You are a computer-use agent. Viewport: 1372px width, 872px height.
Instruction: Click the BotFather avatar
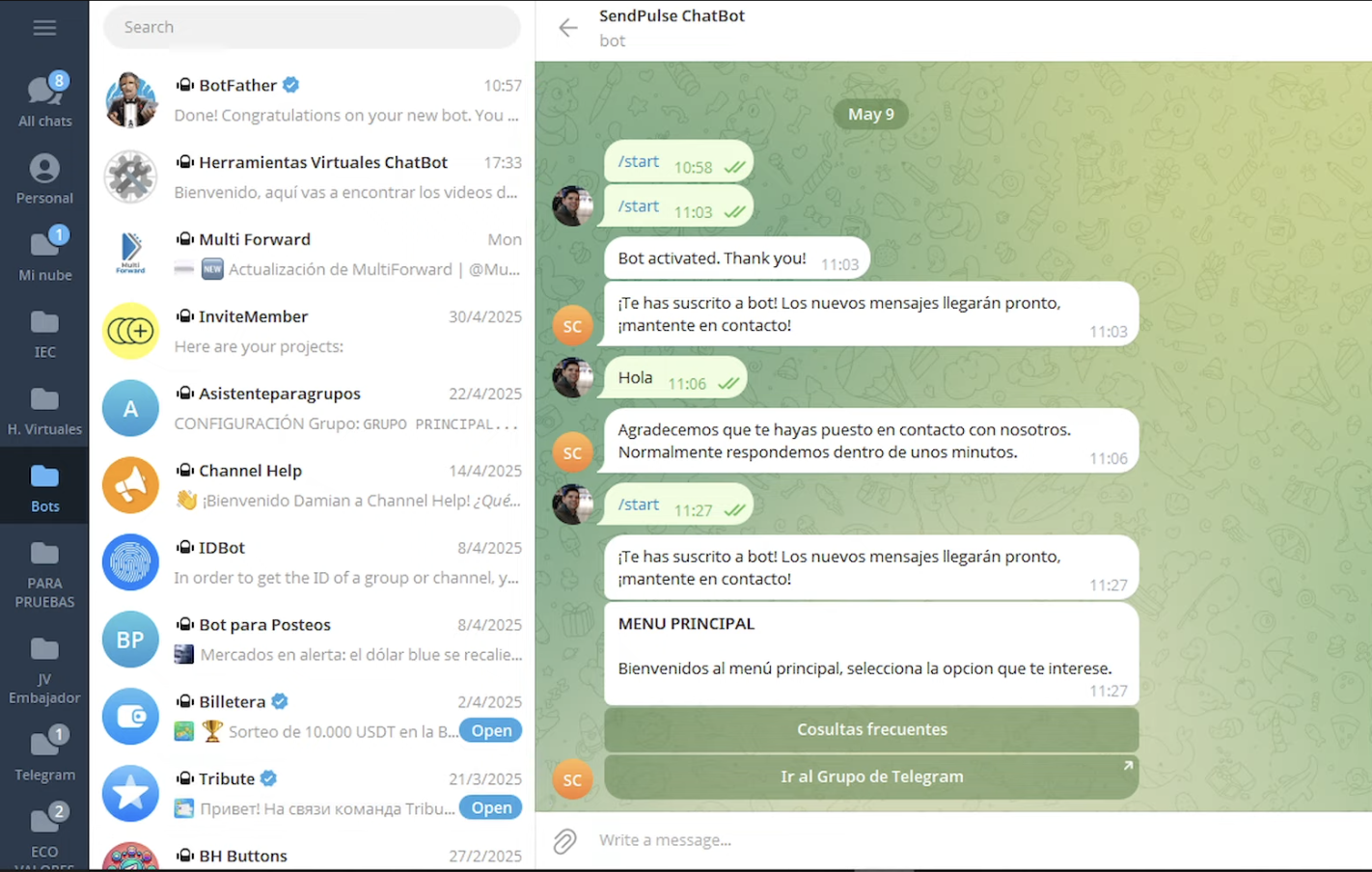click(x=131, y=99)
